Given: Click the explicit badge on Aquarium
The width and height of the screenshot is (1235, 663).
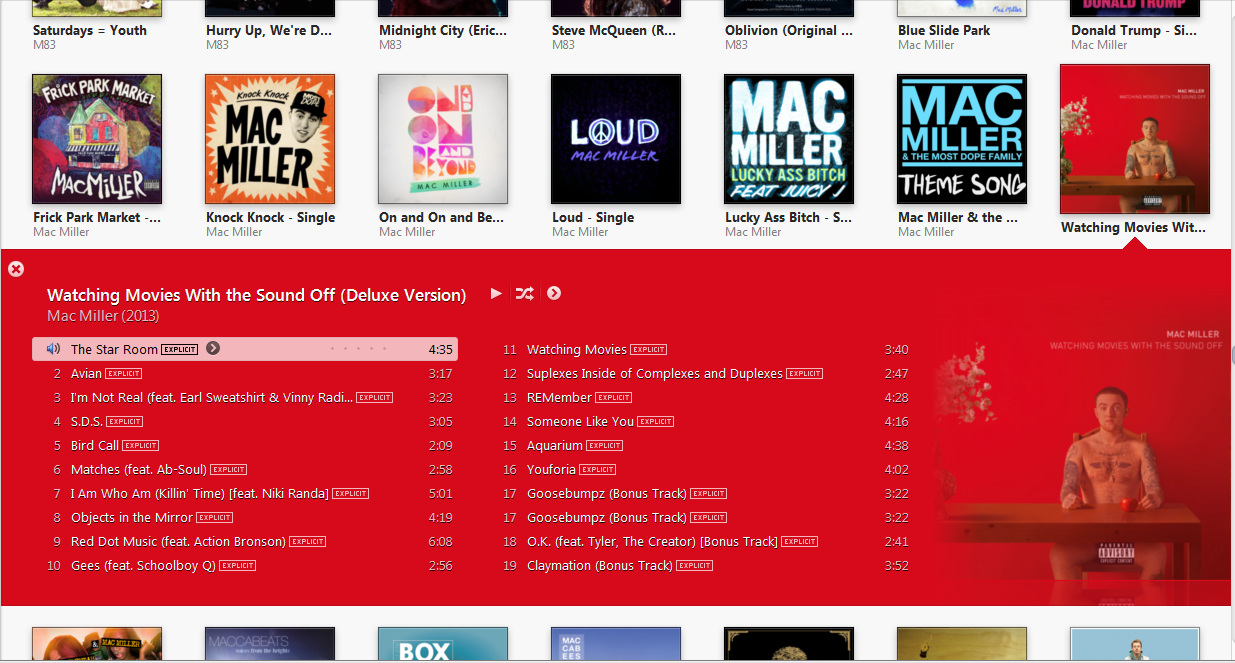Looking at the screenshot, I should tap(605, 445).
